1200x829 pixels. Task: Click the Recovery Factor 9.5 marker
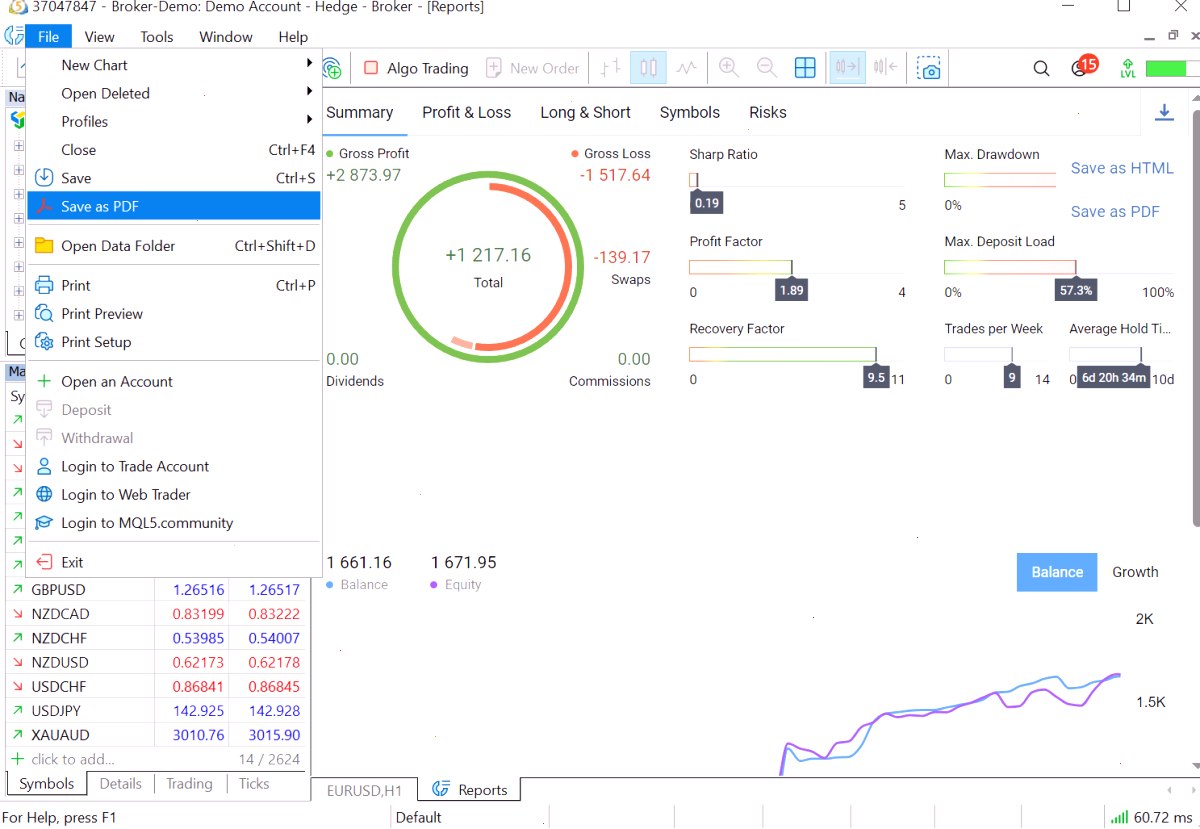point(875,377)
